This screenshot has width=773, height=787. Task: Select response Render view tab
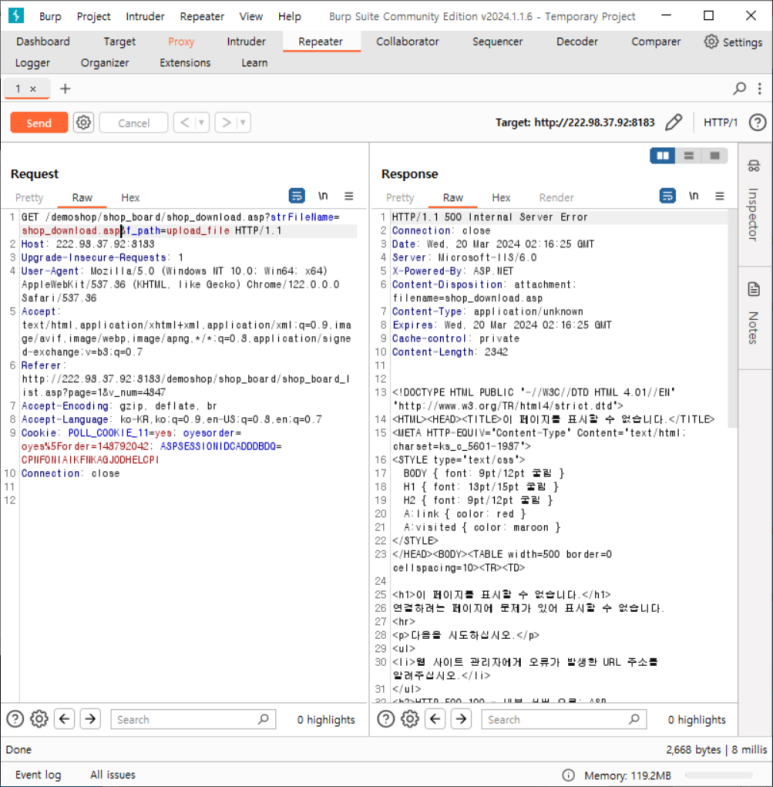(556, 197)
